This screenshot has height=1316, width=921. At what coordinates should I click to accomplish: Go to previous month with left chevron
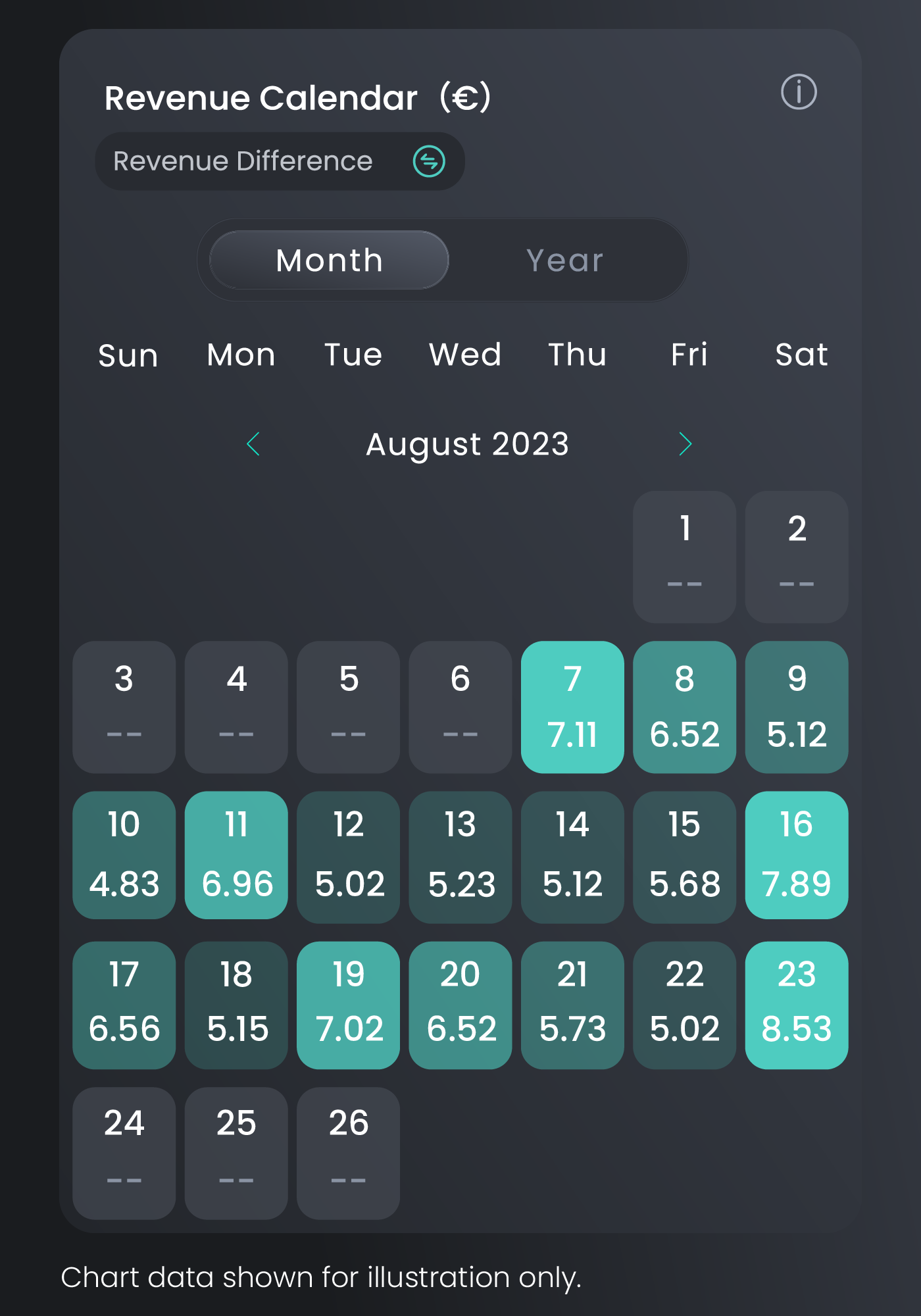pos(253,444)
